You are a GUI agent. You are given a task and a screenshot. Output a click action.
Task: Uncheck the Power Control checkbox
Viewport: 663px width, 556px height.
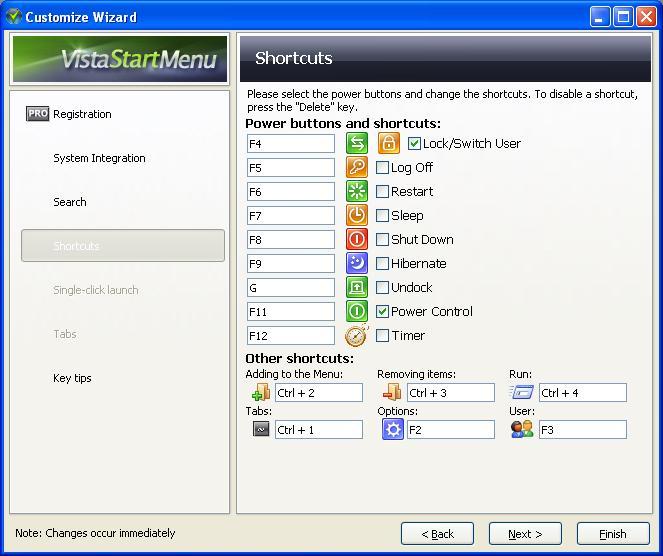(x=382, y=312)
